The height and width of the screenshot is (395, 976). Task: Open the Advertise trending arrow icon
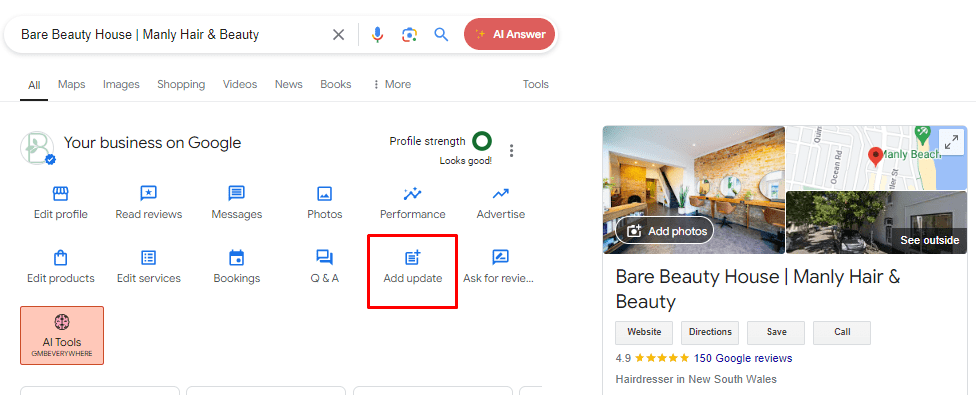pos(500,193)
